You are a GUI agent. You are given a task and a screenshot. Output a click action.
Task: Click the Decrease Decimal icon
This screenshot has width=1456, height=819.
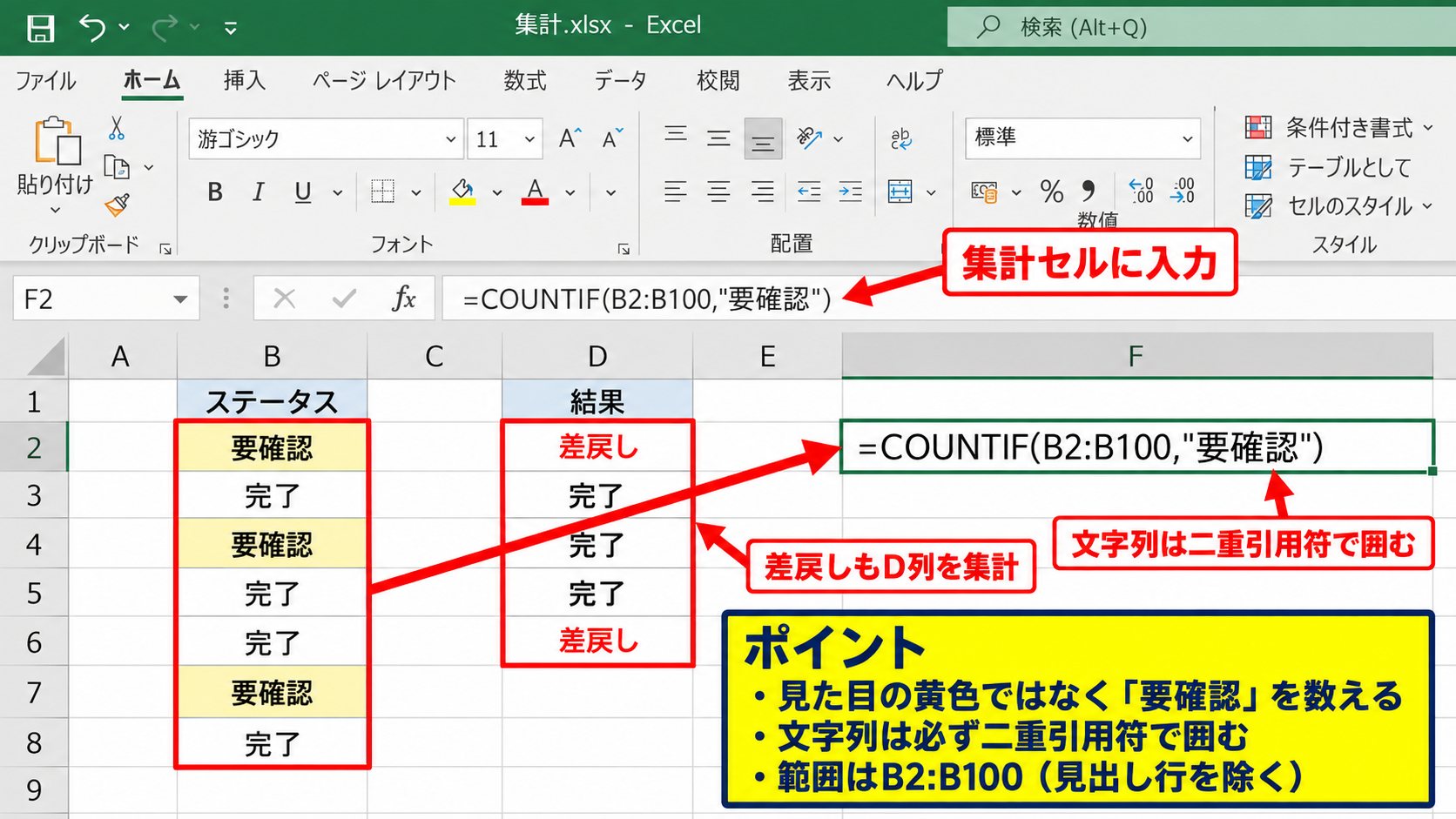click(x=1183, y=191)
